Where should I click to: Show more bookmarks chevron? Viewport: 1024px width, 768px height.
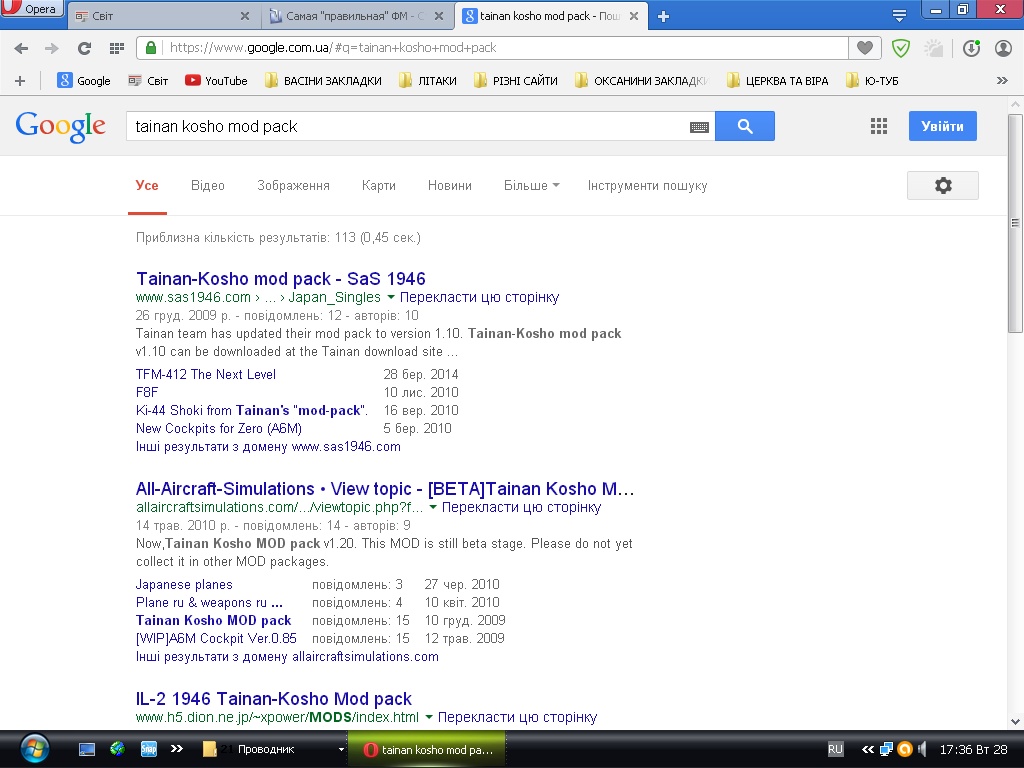1002,80
